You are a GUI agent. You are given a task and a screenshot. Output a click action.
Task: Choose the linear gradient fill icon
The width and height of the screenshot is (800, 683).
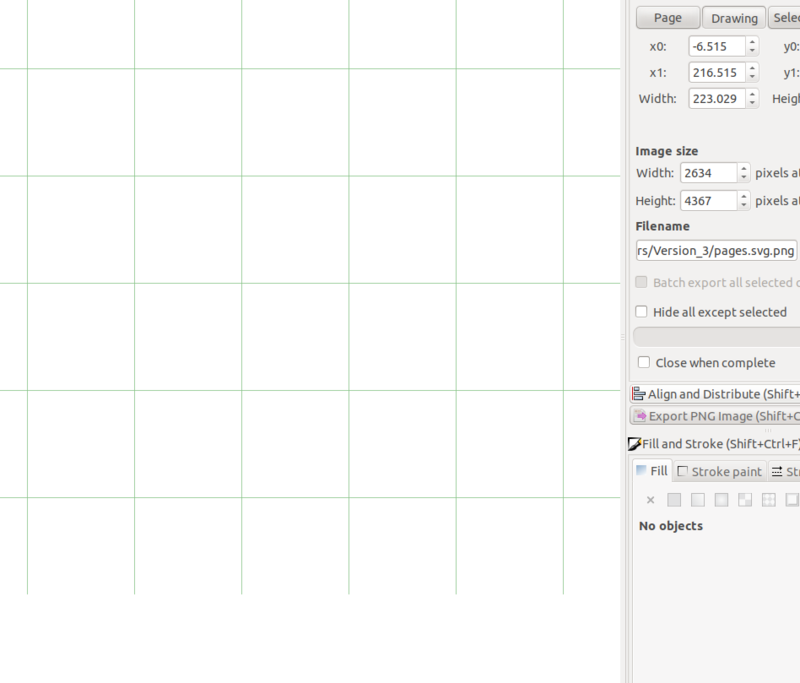[698, 499]
